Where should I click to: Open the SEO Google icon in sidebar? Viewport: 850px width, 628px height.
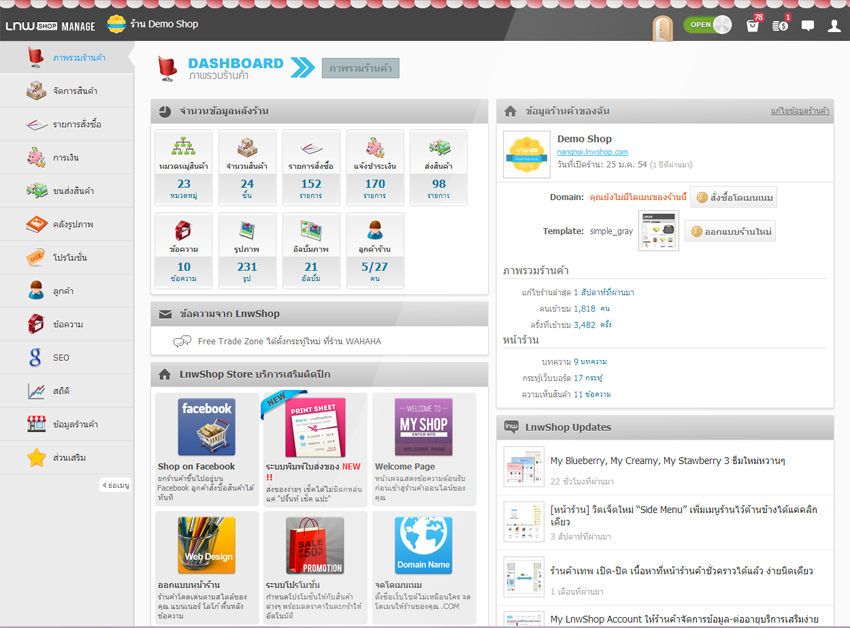35,357
